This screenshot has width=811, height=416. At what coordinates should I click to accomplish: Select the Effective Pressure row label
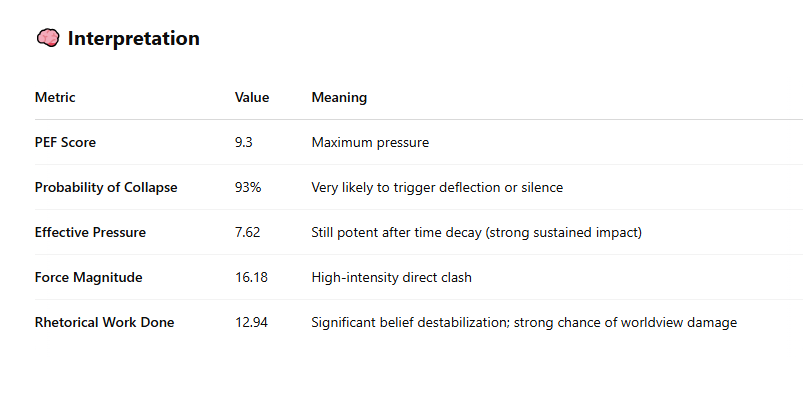click(90, 232)
